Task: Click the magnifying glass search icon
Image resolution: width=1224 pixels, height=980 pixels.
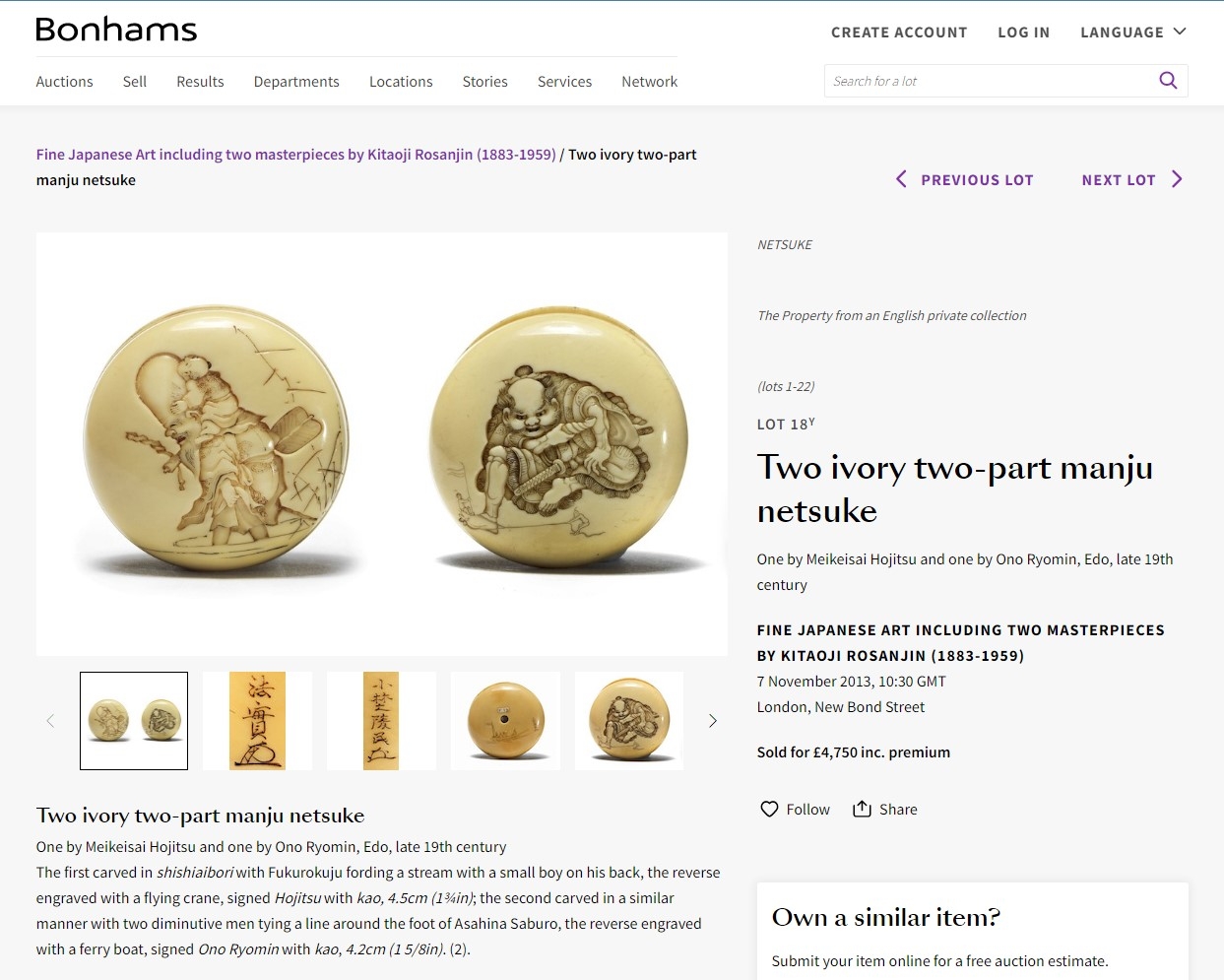Action: click(x=1168, y=81)
